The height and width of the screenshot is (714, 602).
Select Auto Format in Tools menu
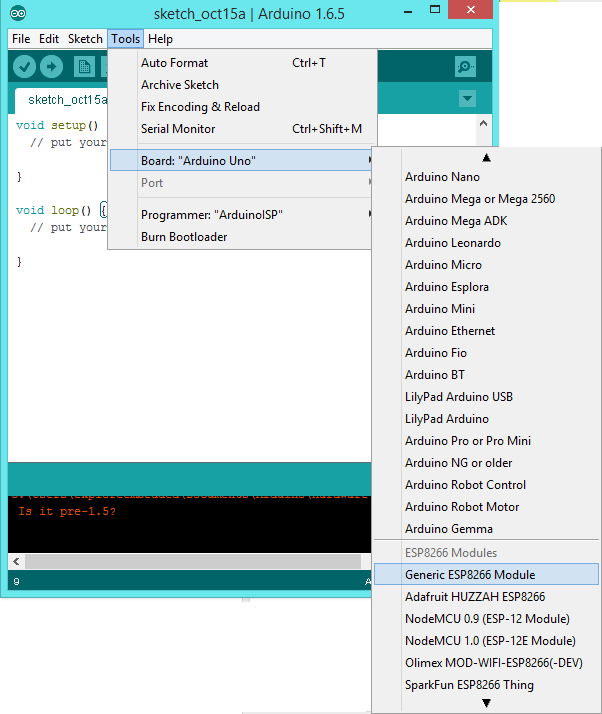pyautogui.click(x=242, y=63)
